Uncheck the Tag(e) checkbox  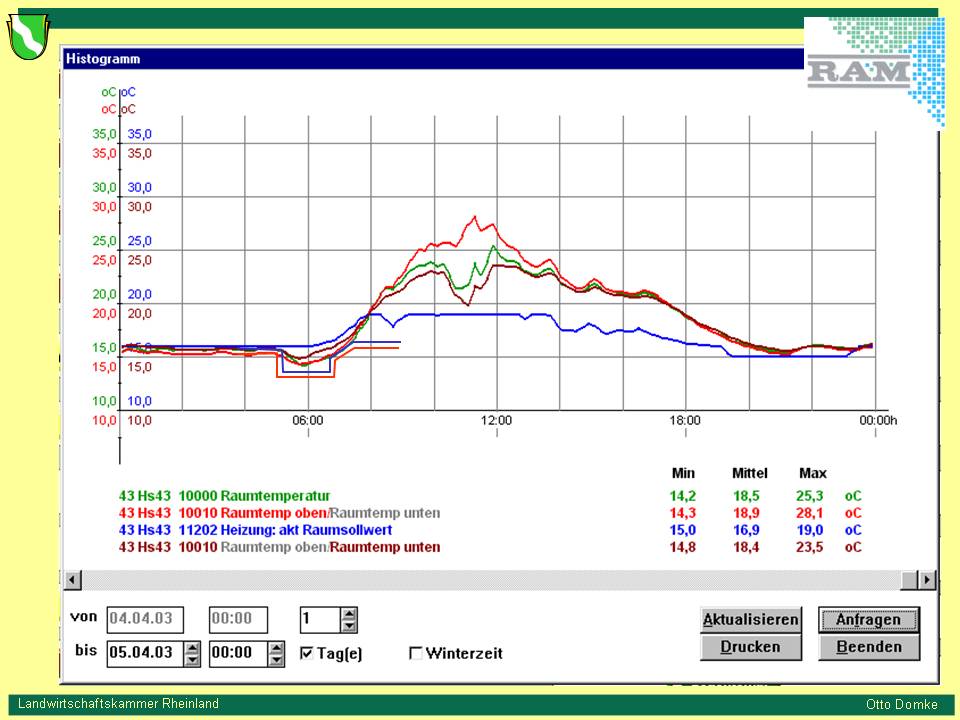click(308, 654)
